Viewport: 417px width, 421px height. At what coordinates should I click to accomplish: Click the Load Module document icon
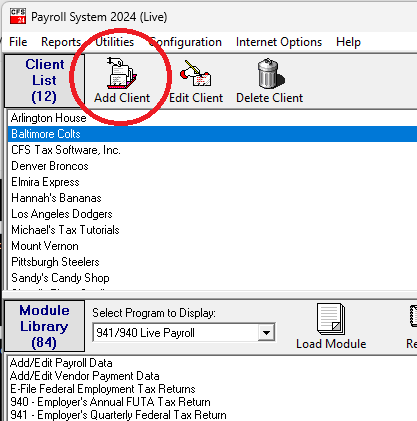(331, 319)
